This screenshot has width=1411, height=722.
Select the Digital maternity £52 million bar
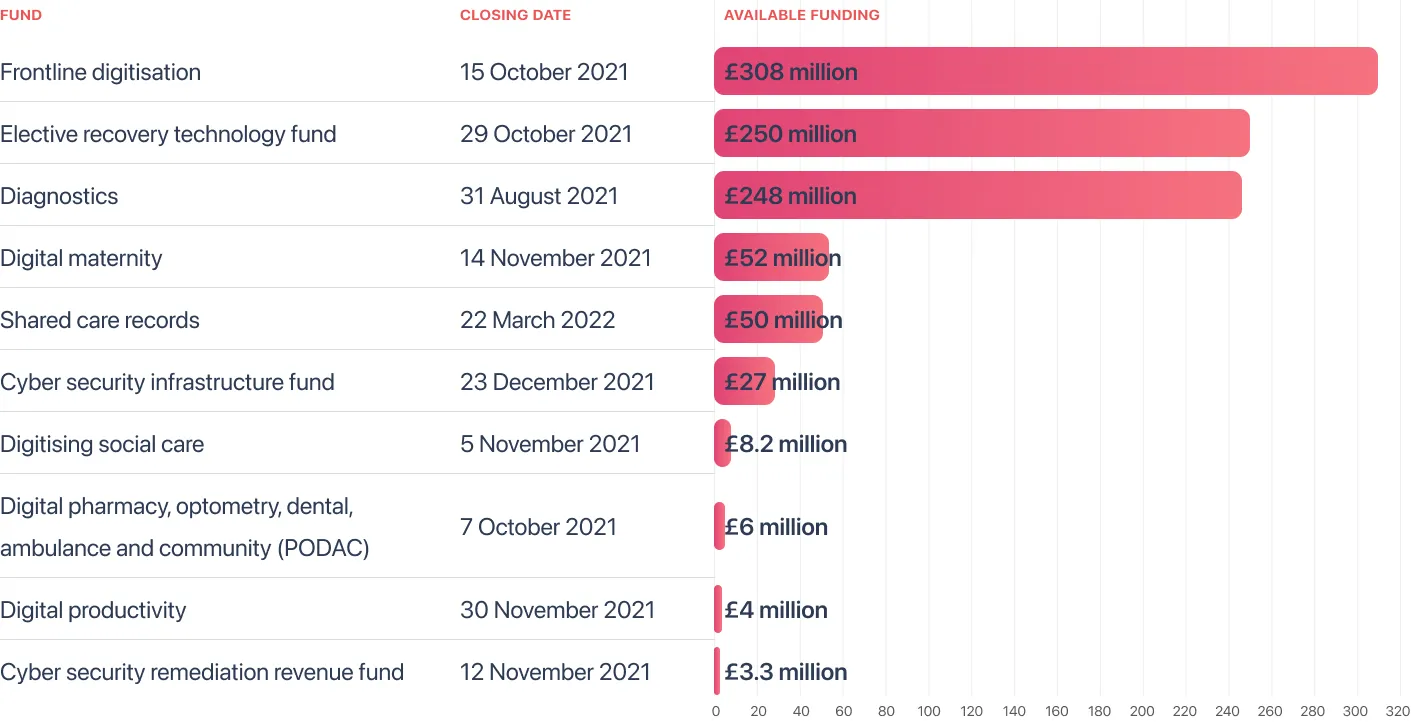point(771,258)
